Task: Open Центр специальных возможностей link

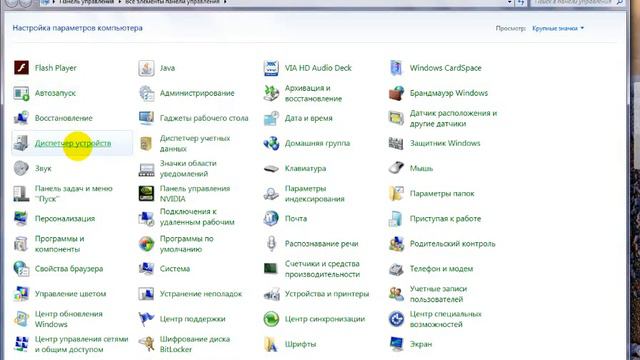Action: [x=445, y=319]
